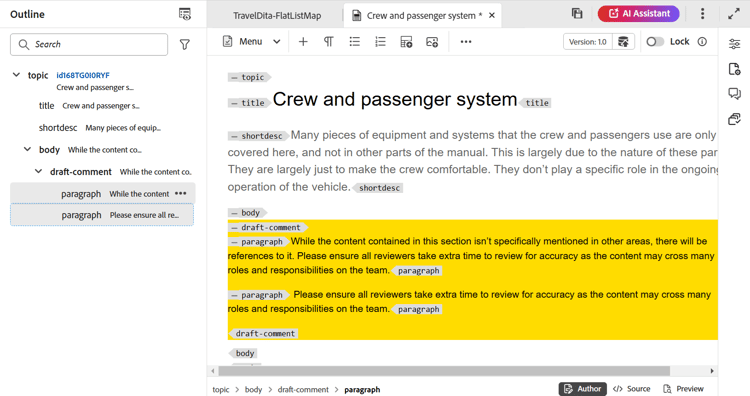Toggle the Lock switch
The width and height of the screenshot is (750, 396).
coord(655,42)
